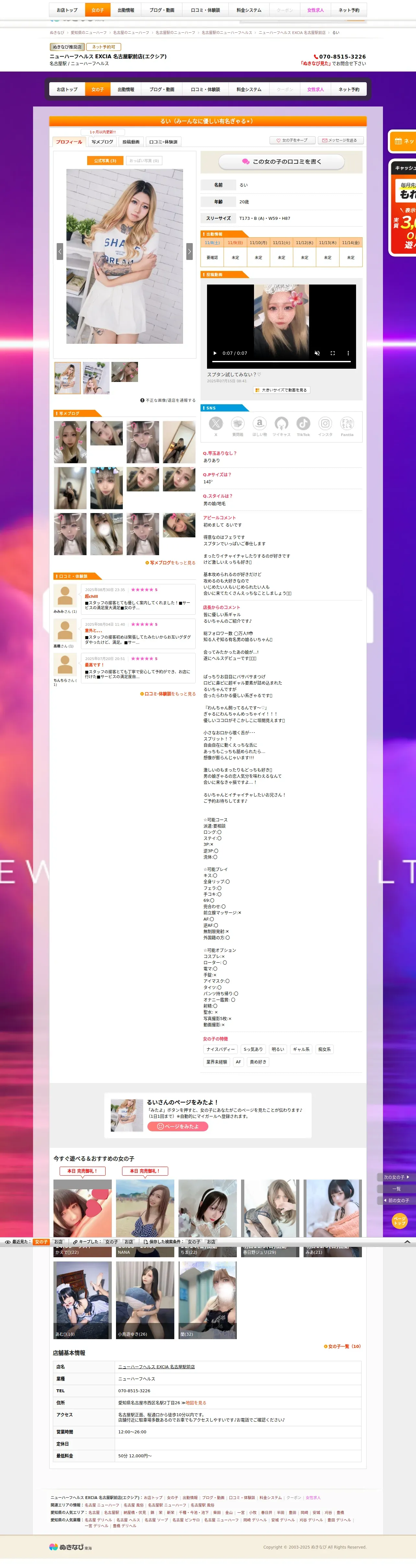Switch to the 投稿動画 tab
This screenshot has width=416, height=1568.
click(131, 142)
